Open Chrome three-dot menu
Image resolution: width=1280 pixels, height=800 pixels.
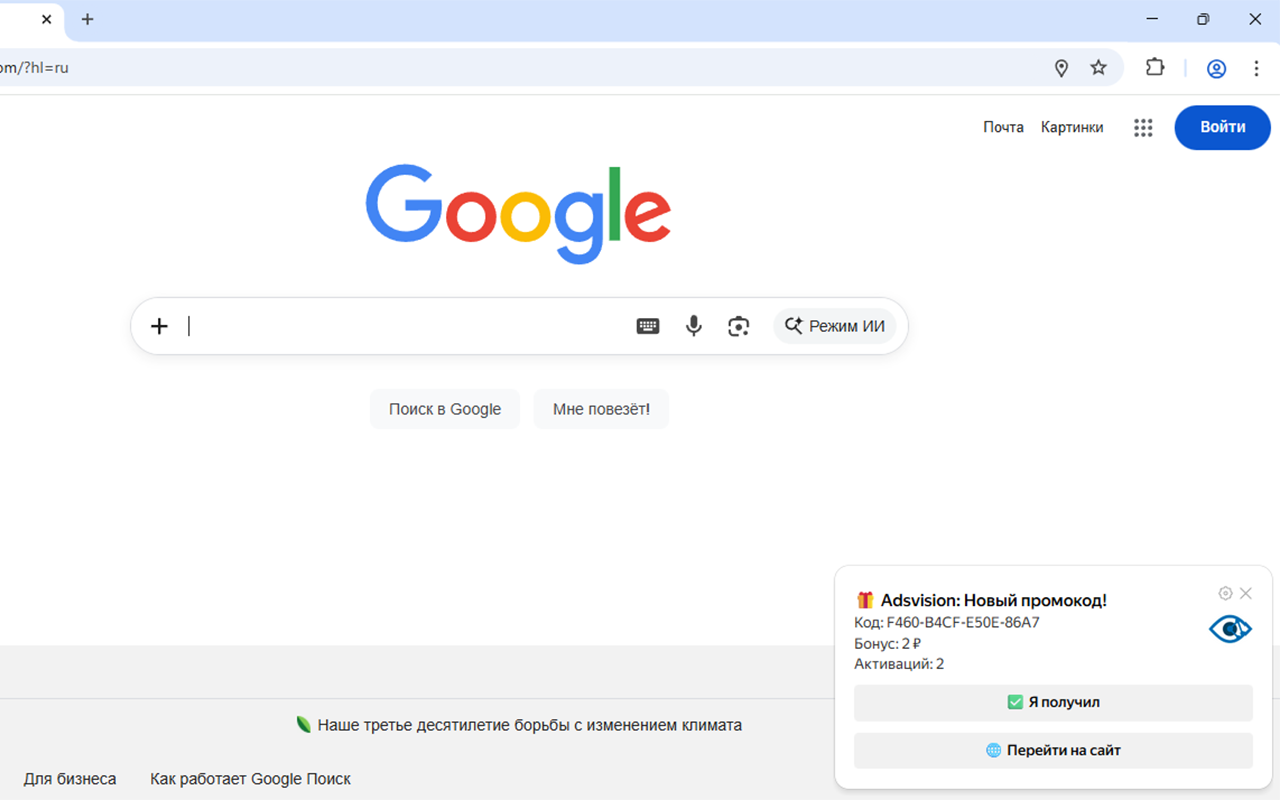tap(1257, 68)
